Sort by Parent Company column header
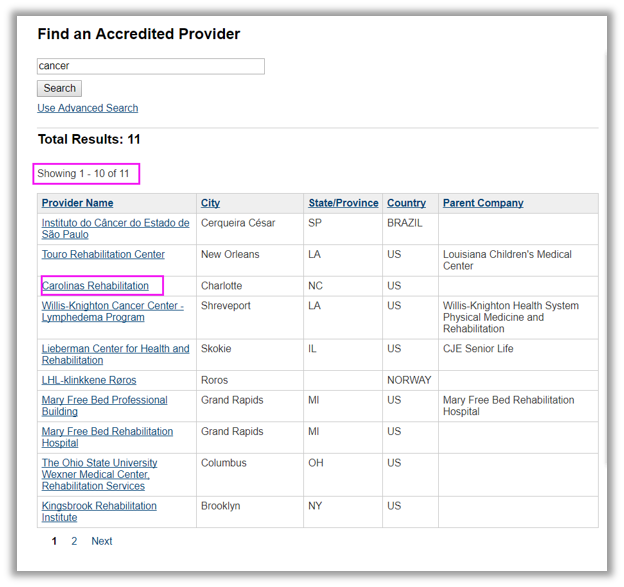Image resolution: width=624 pixels, height=587 pixels. pos(483,203)
